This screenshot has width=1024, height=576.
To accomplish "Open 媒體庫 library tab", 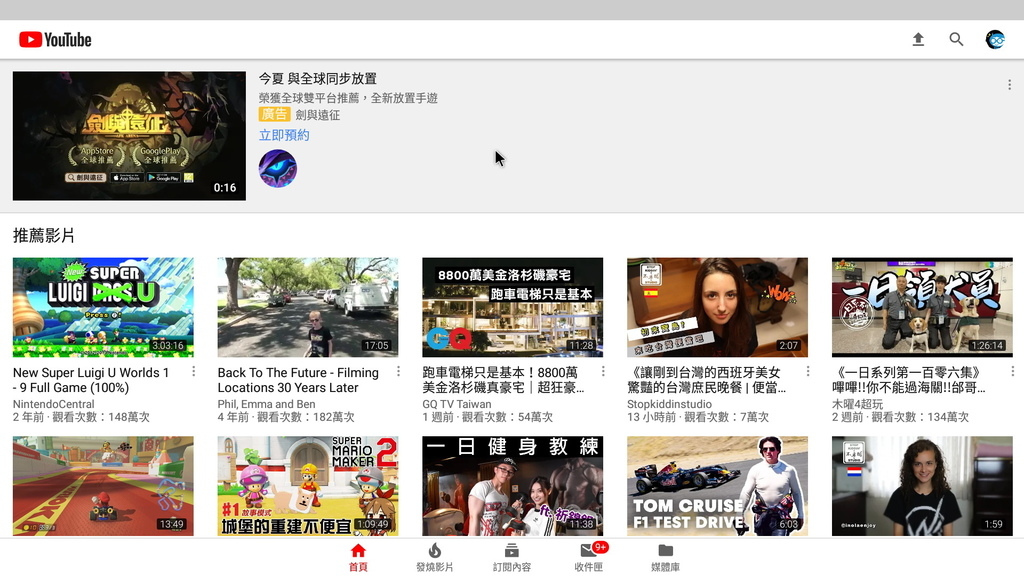I will (x=665, y=558).
